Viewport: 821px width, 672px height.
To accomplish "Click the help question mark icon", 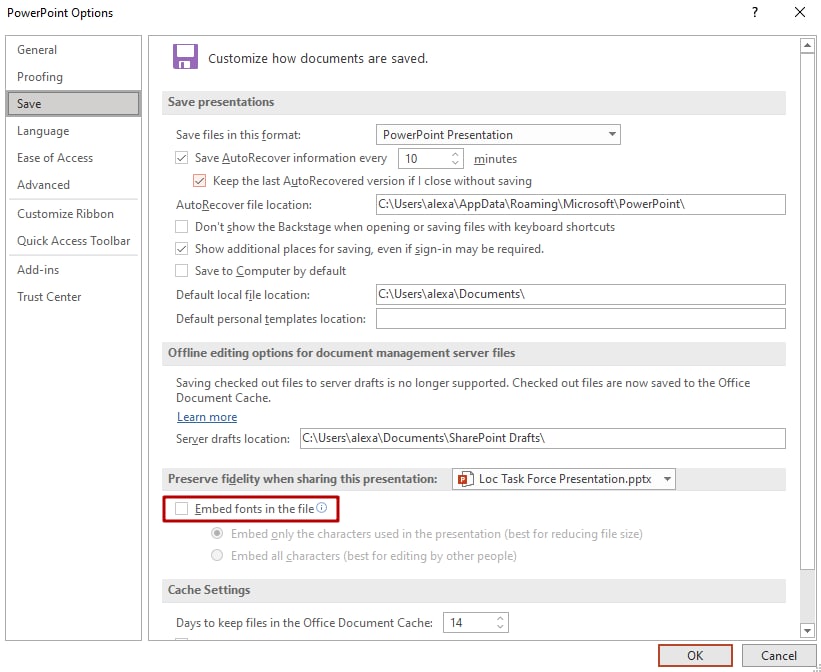I will click(755, 12).
